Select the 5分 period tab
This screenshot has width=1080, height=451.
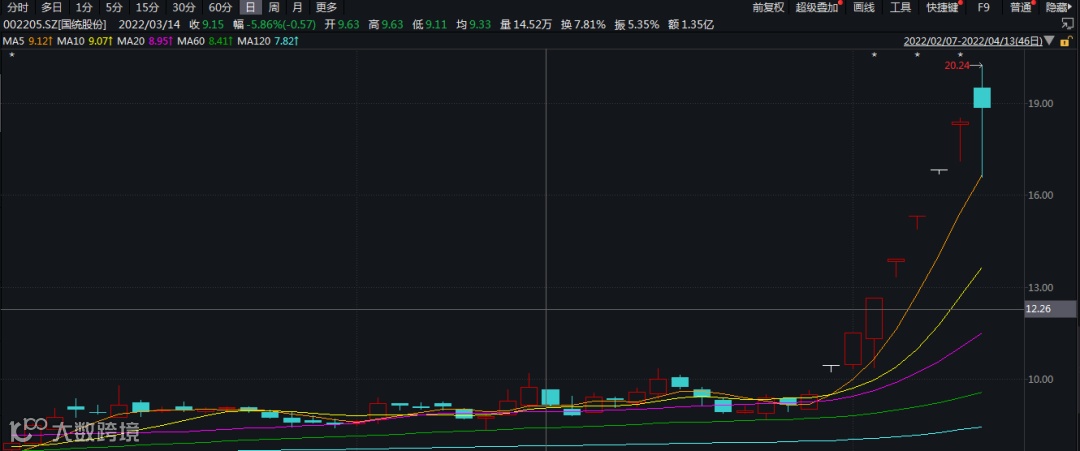[114, 8]
